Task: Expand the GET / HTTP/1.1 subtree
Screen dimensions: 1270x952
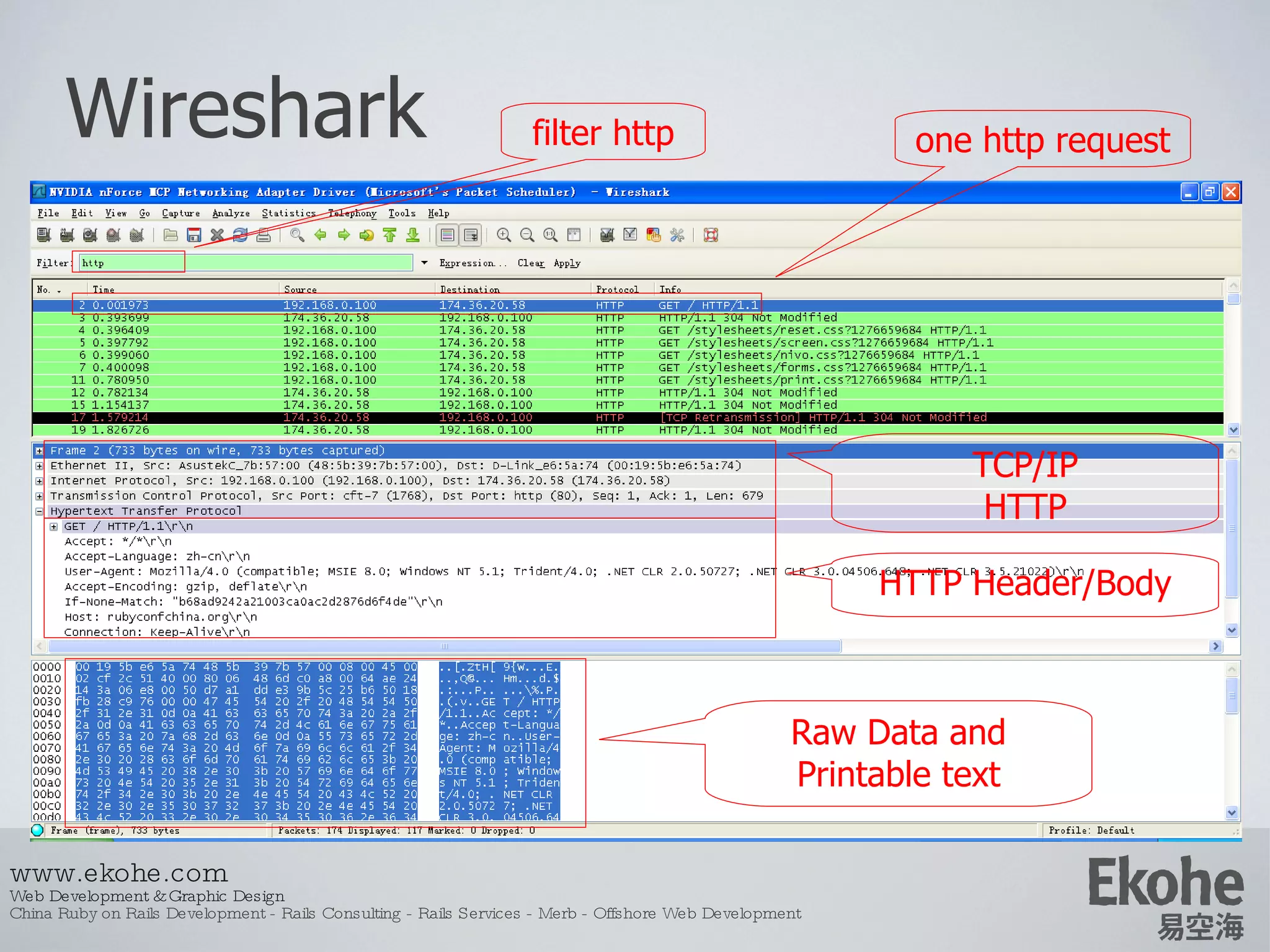Action: coord(54,526)
